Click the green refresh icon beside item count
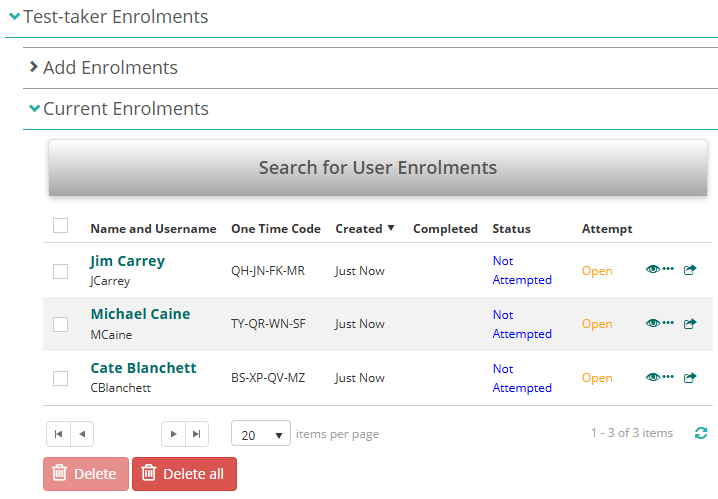718x499 pixels. click(700, 434)
